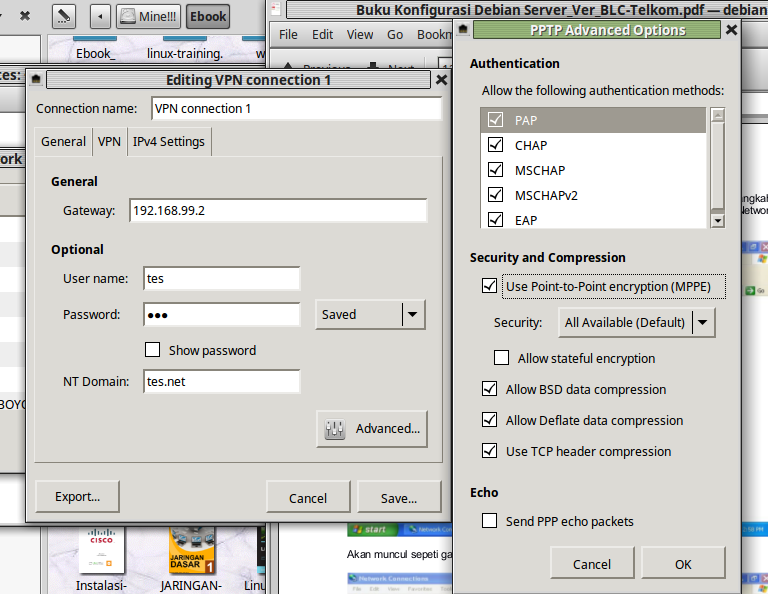Enable Send PPP echo packets
This screenshot has height=594, width=768.
point(489,521)
